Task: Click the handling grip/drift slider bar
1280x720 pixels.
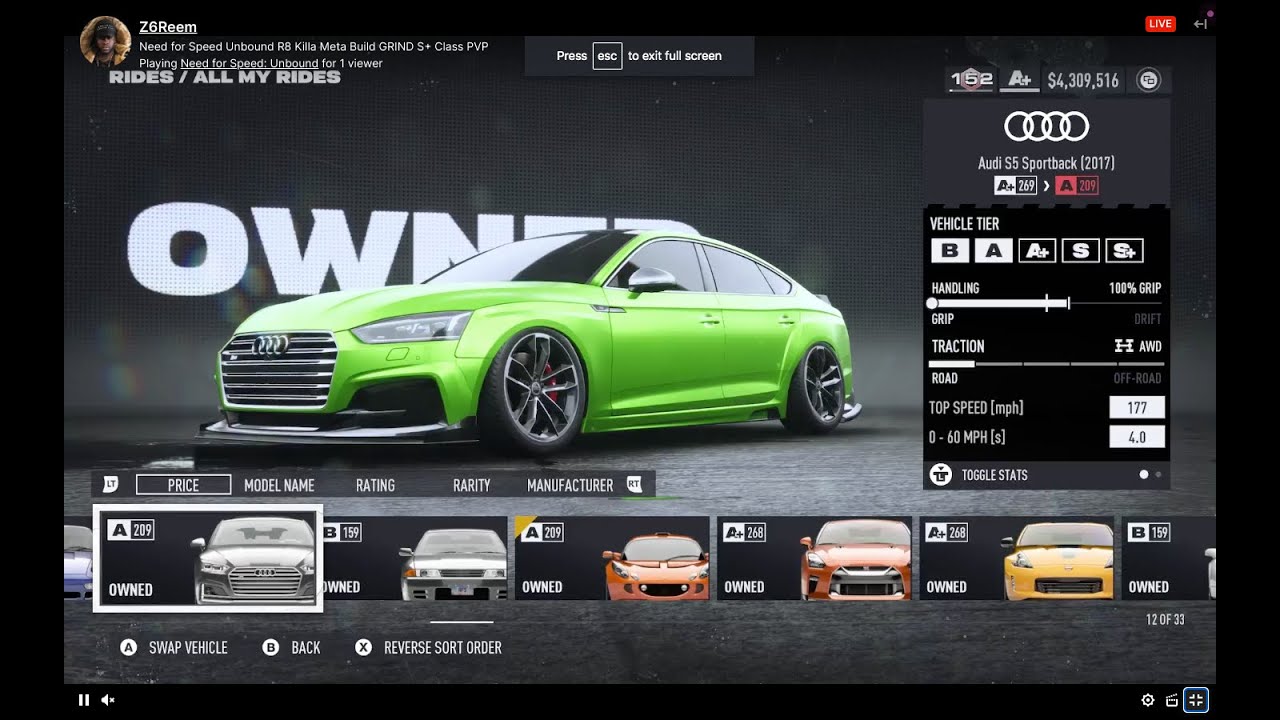Action: coord(1046,303)
